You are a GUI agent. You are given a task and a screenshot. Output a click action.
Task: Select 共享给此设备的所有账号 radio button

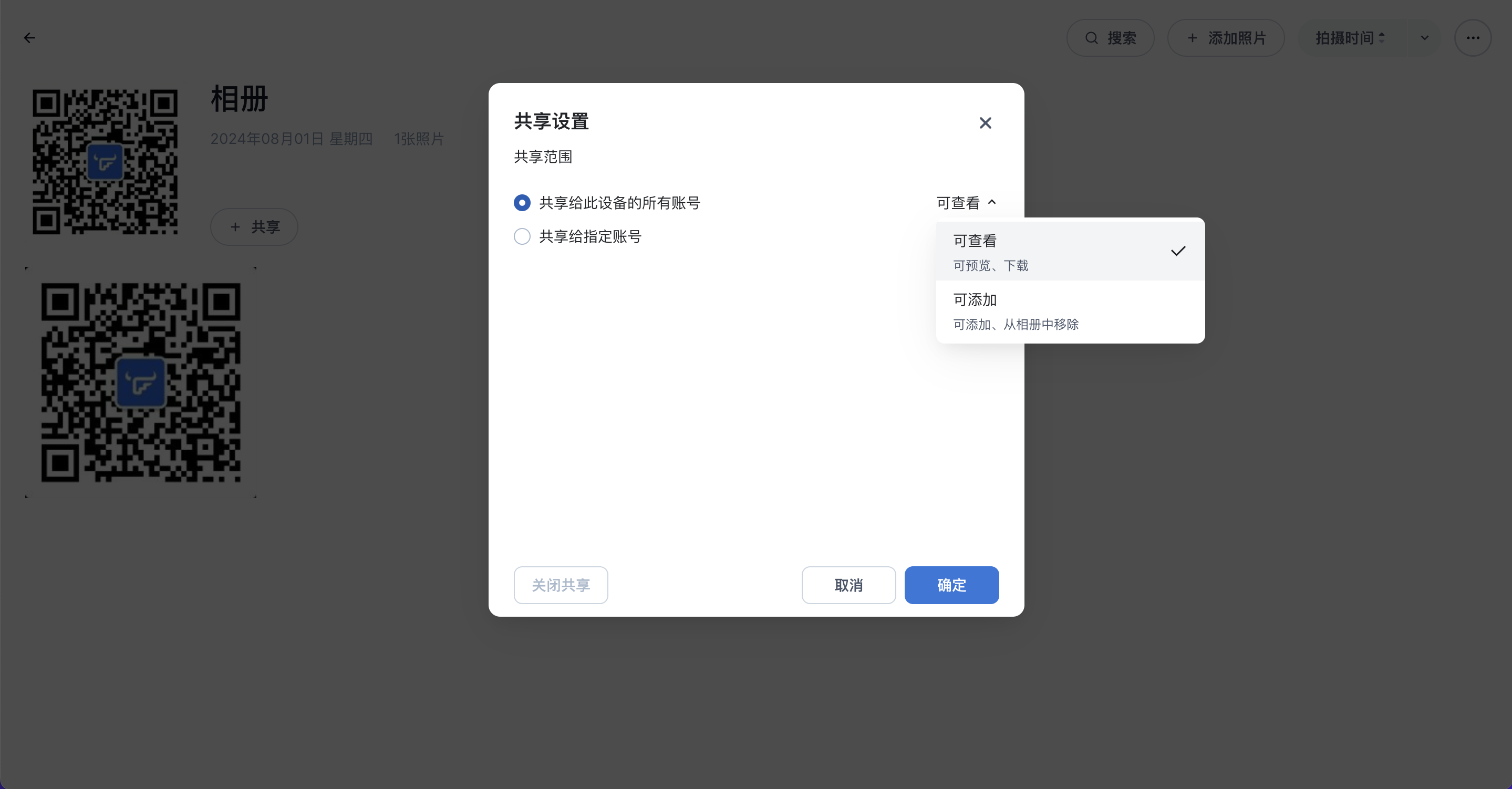click(522, 203)
